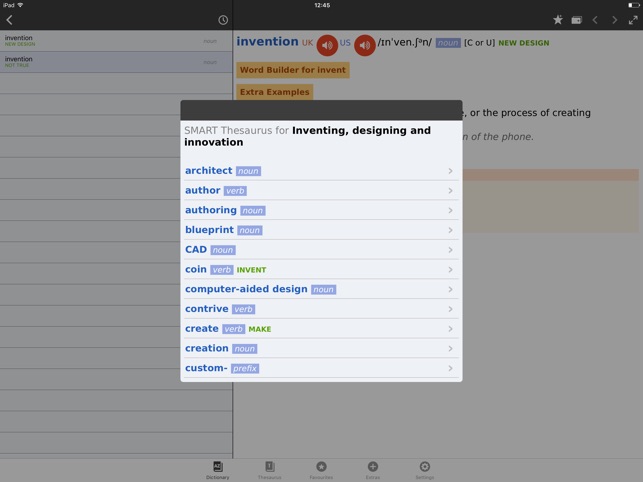Tap chevron on architect row

point(450,171)
